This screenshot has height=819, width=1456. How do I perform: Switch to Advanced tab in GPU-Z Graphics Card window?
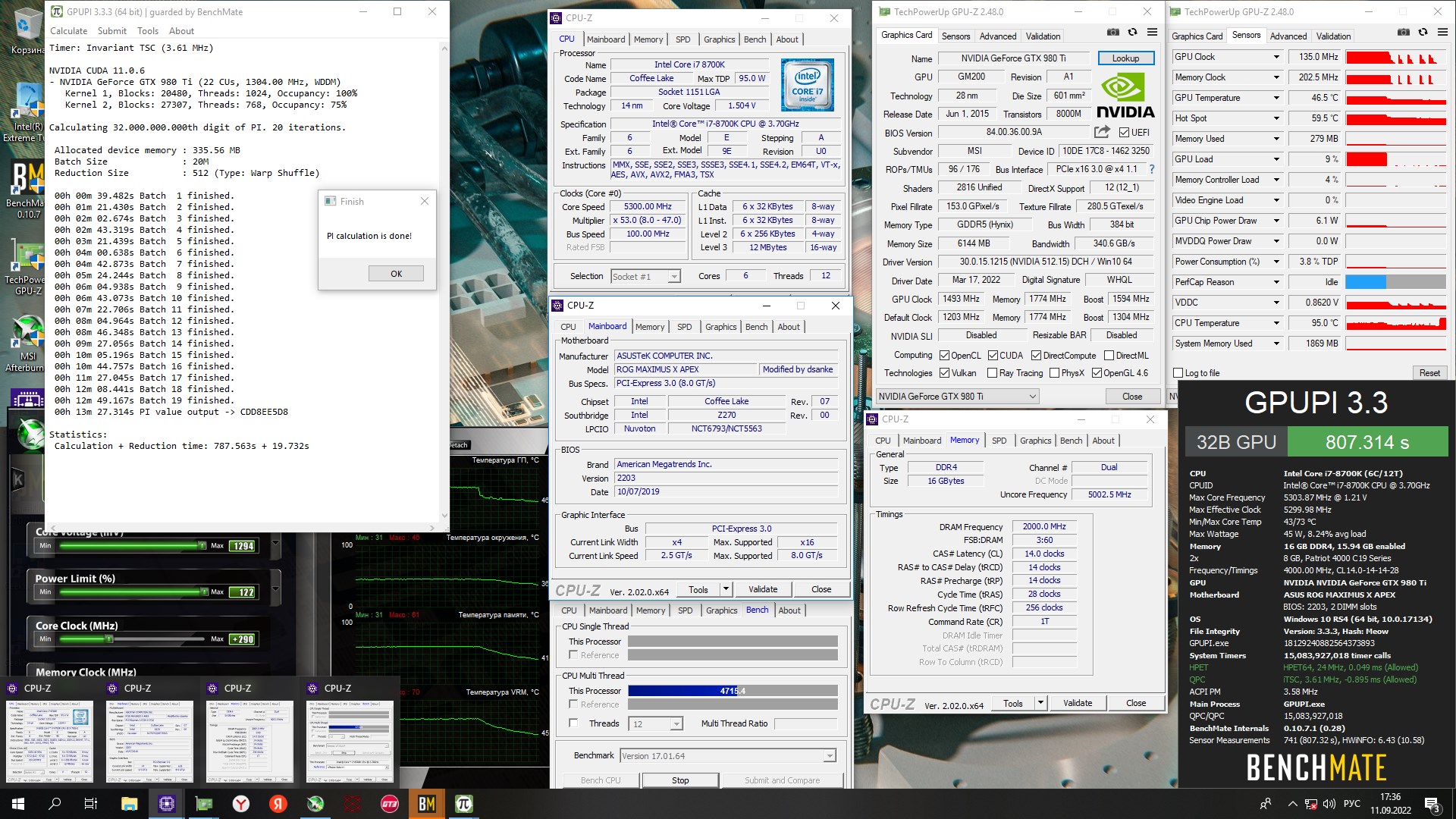click(x=998, y=36)
